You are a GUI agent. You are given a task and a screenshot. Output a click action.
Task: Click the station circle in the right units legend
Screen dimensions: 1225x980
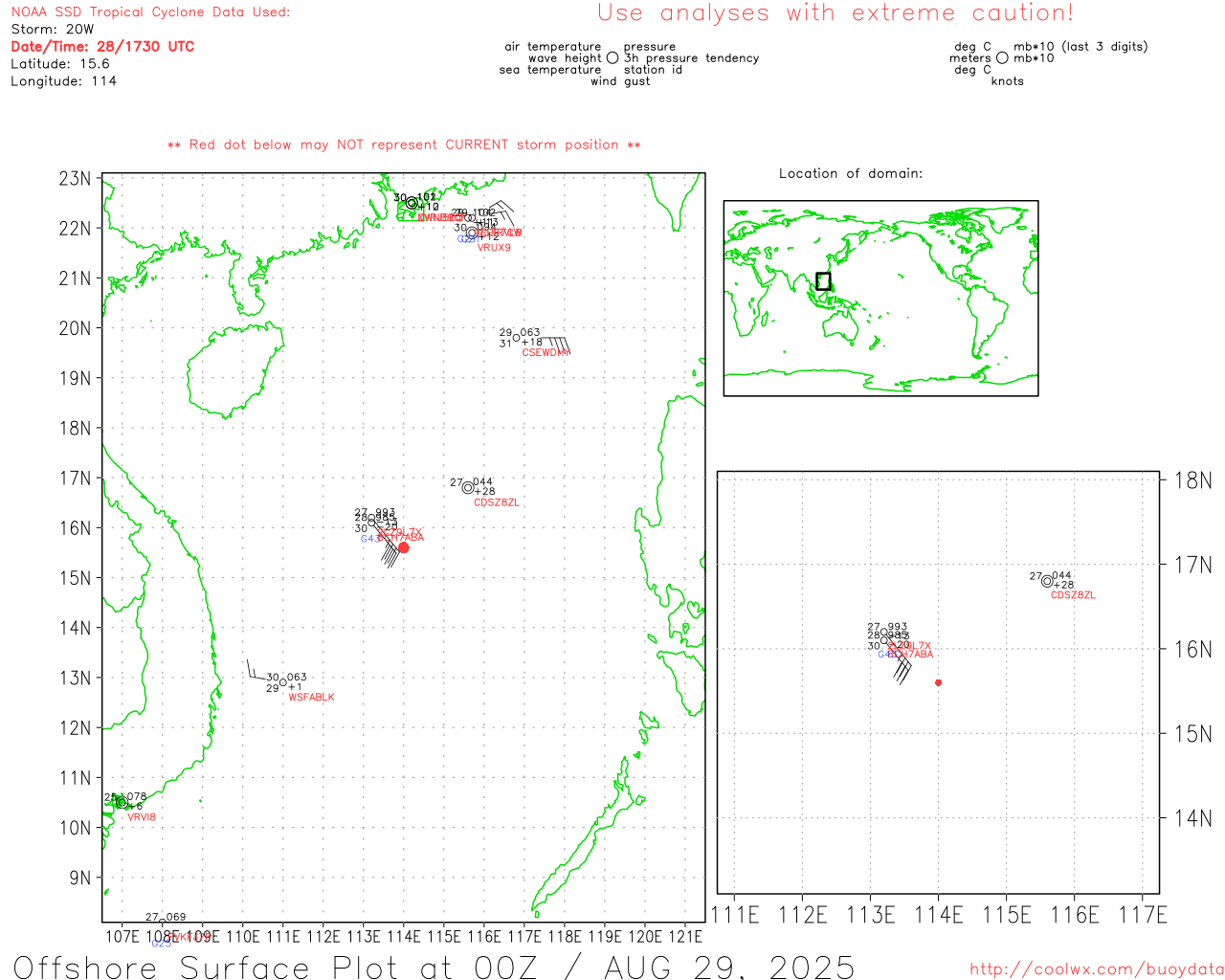[x=1002, y=58]
